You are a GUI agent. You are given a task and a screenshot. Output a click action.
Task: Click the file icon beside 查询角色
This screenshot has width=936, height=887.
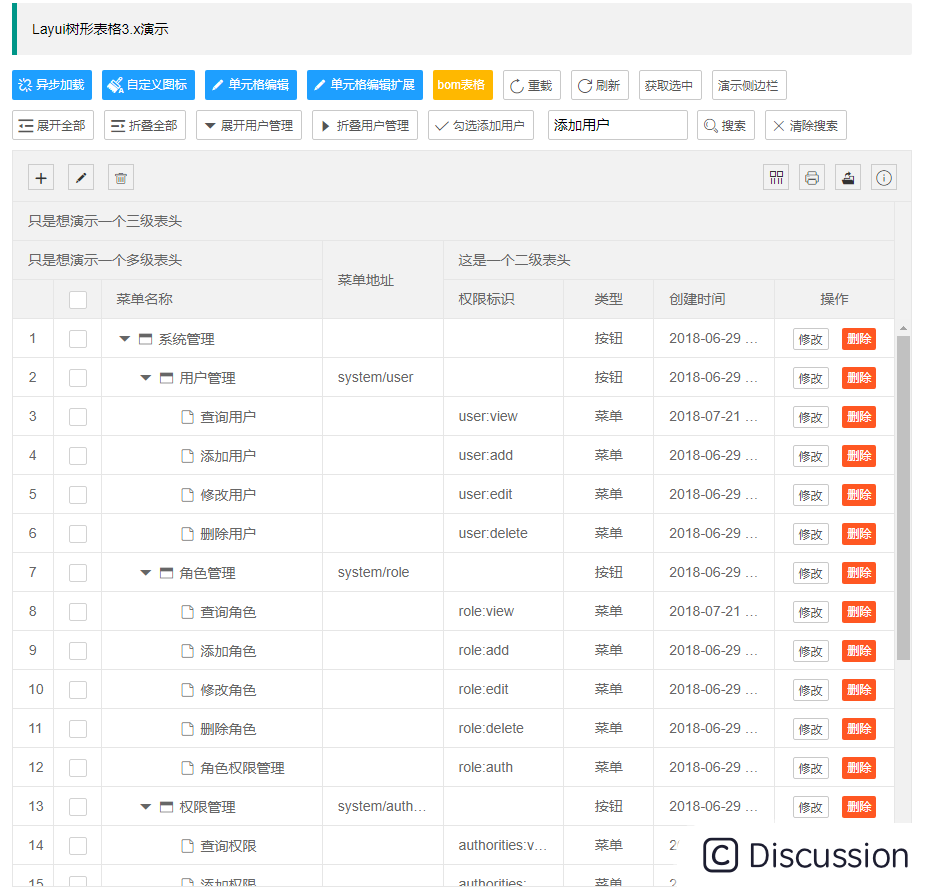coord(187,612)
